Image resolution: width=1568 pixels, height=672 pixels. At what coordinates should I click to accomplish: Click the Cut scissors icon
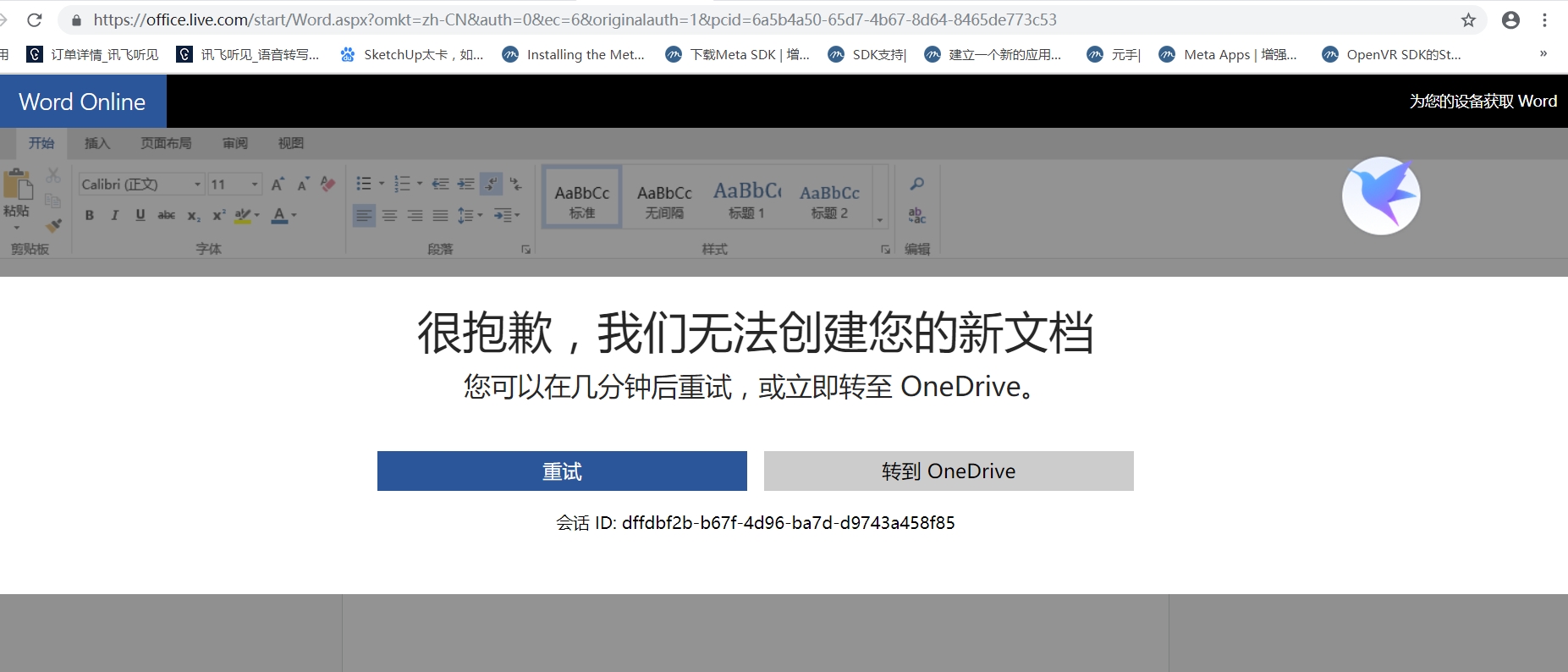pyautogui.click(x=53, y=175)
